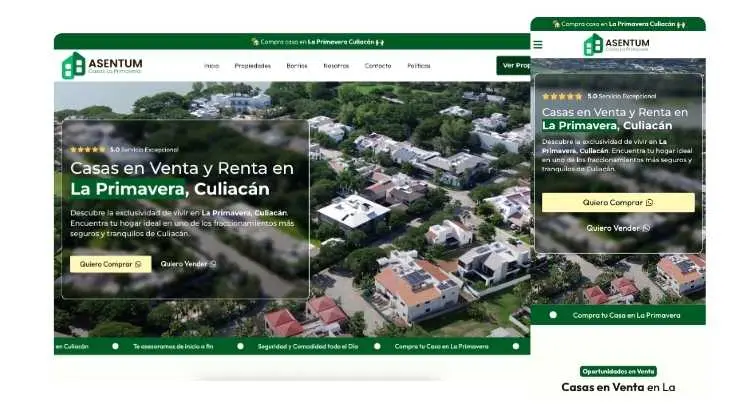Open the Inicio menu item

tap(211, 66)
